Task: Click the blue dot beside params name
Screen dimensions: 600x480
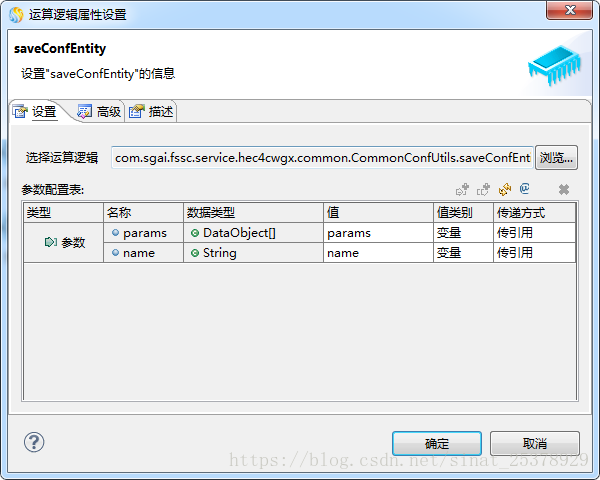Action: [x=115, y=232]
